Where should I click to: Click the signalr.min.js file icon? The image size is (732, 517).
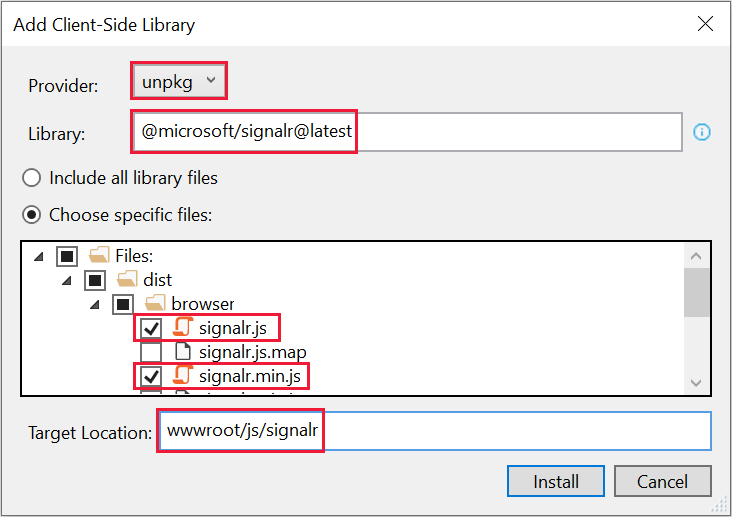pyautogui.click(x=183, y=375)
